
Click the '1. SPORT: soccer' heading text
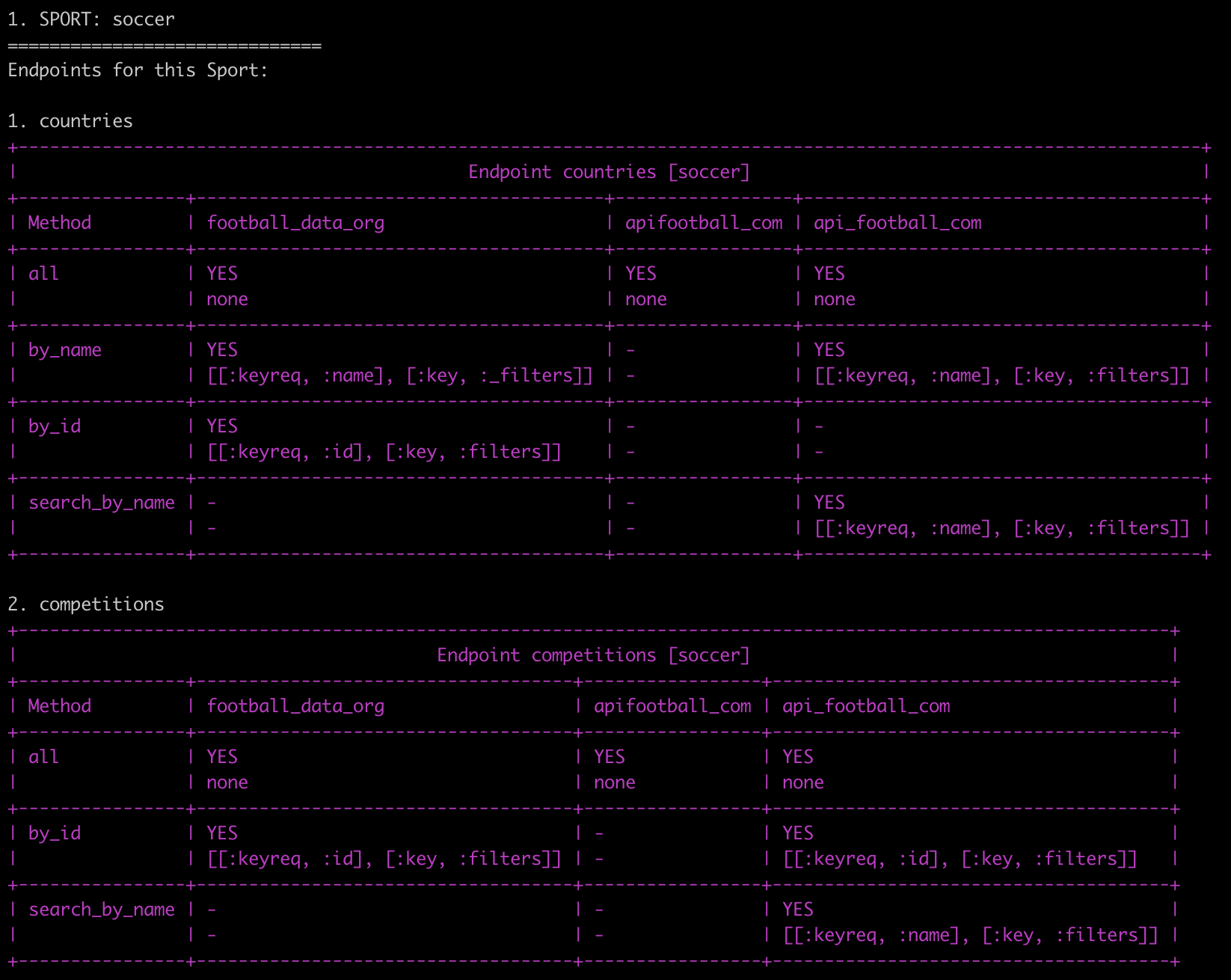coord(91,19)
